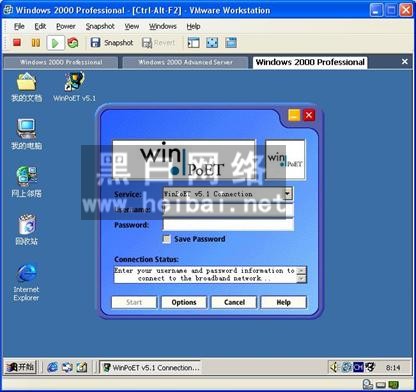416x392 pixels.
Task: Click the Help button in WinPoET dialog
Action: [283, 302]
